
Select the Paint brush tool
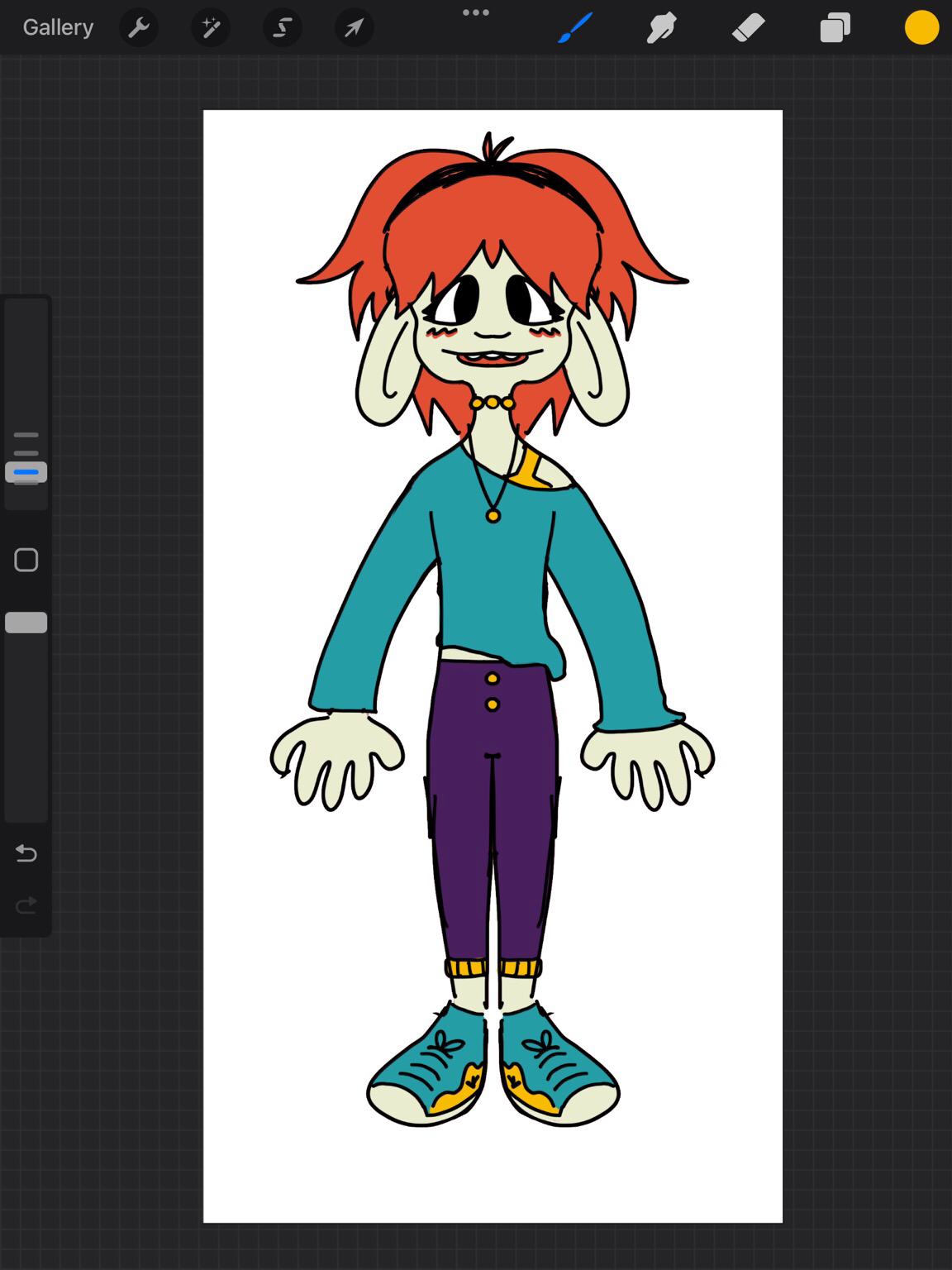click(575, 28)
